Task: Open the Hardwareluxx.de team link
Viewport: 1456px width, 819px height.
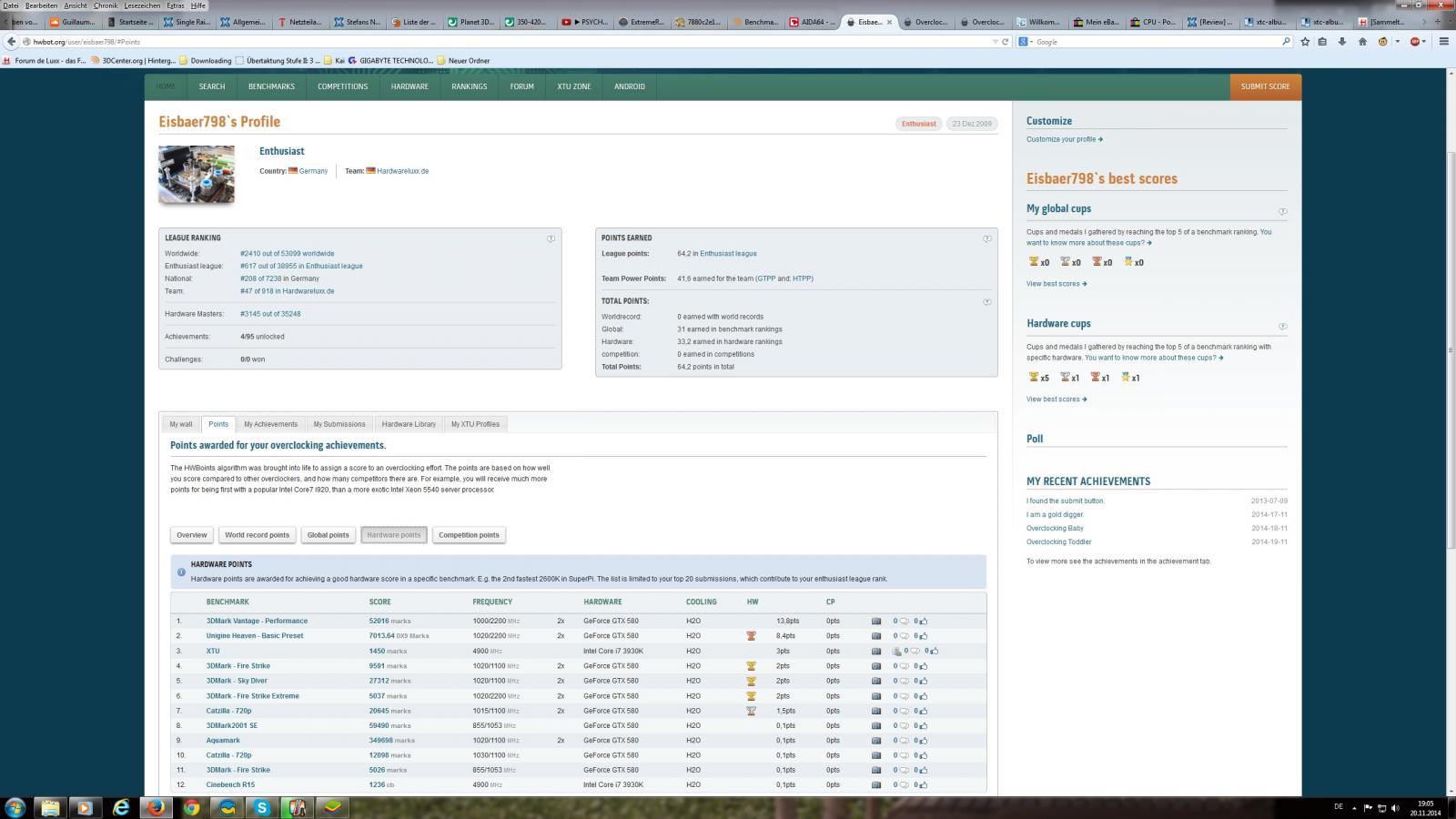Action: (x=403, y=171)
